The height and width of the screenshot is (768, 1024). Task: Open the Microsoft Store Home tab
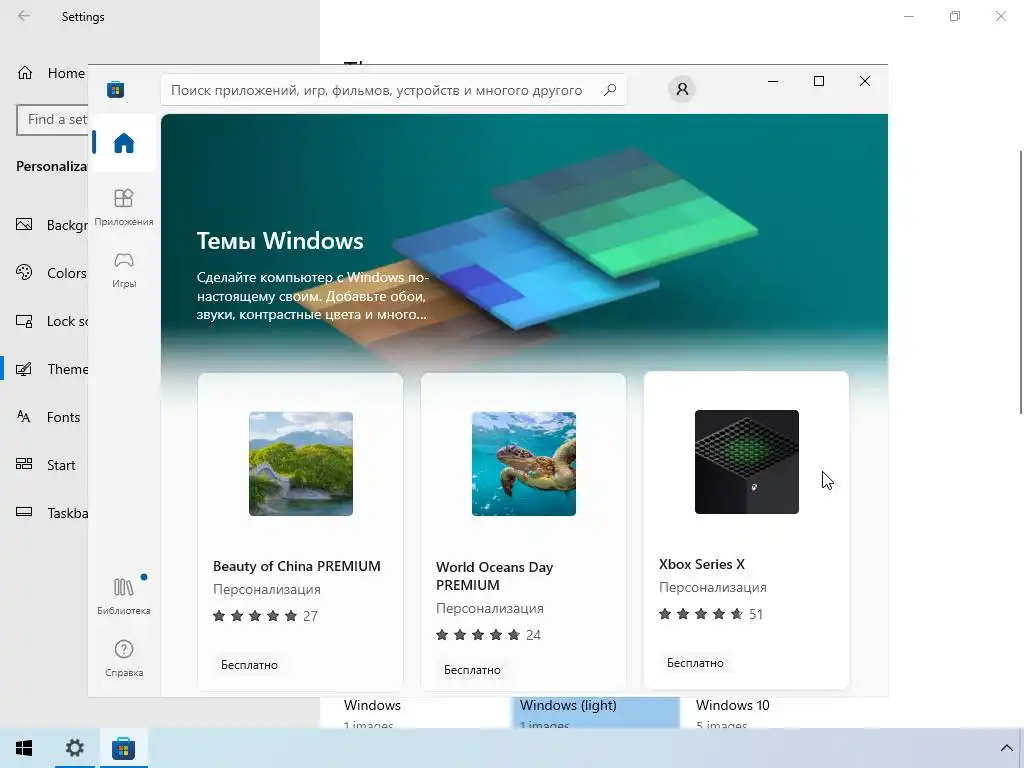(x=123, y=142)
